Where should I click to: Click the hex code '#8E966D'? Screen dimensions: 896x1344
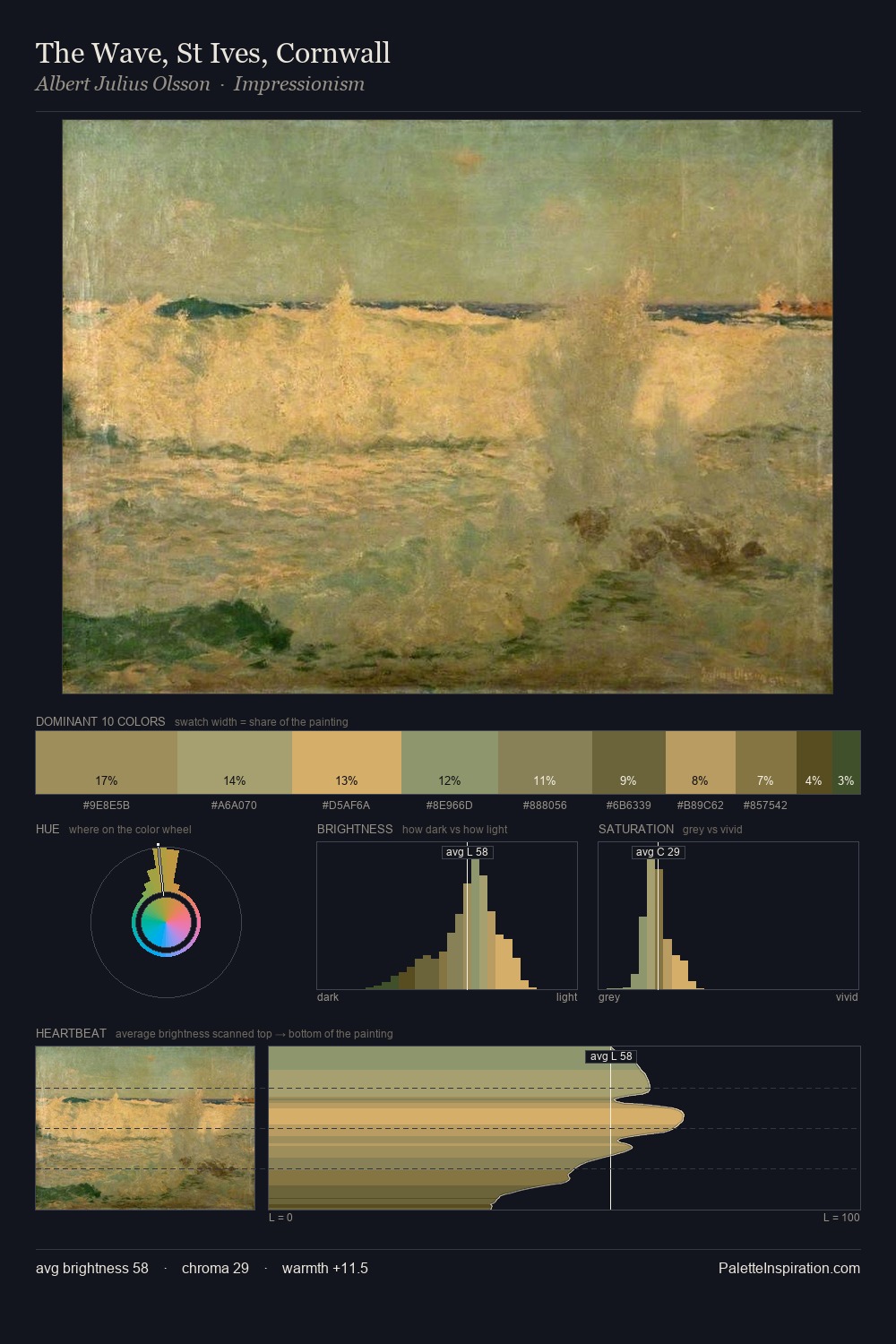coord(450,806)
